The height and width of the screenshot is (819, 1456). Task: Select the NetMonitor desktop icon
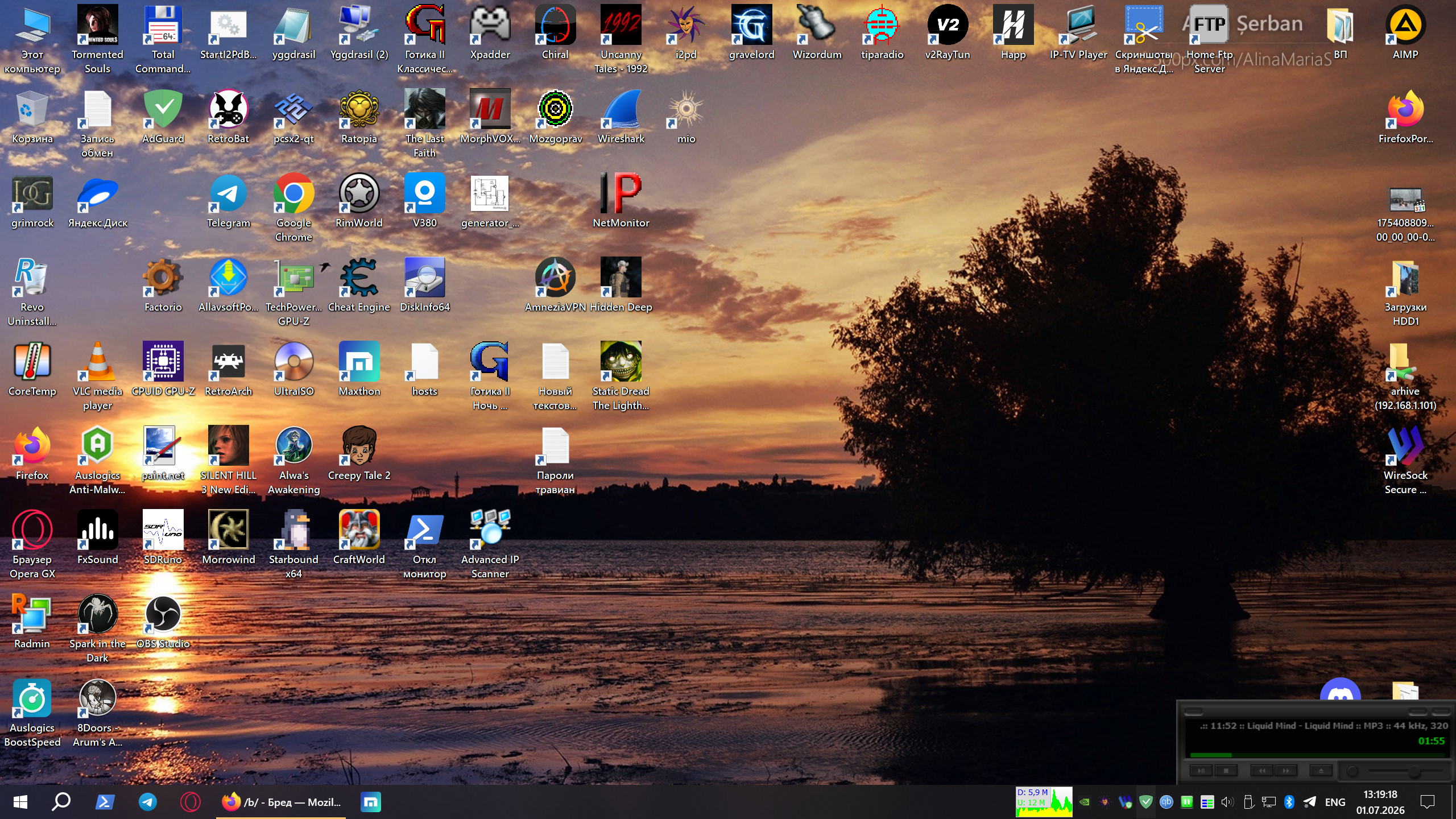(621, 201)
